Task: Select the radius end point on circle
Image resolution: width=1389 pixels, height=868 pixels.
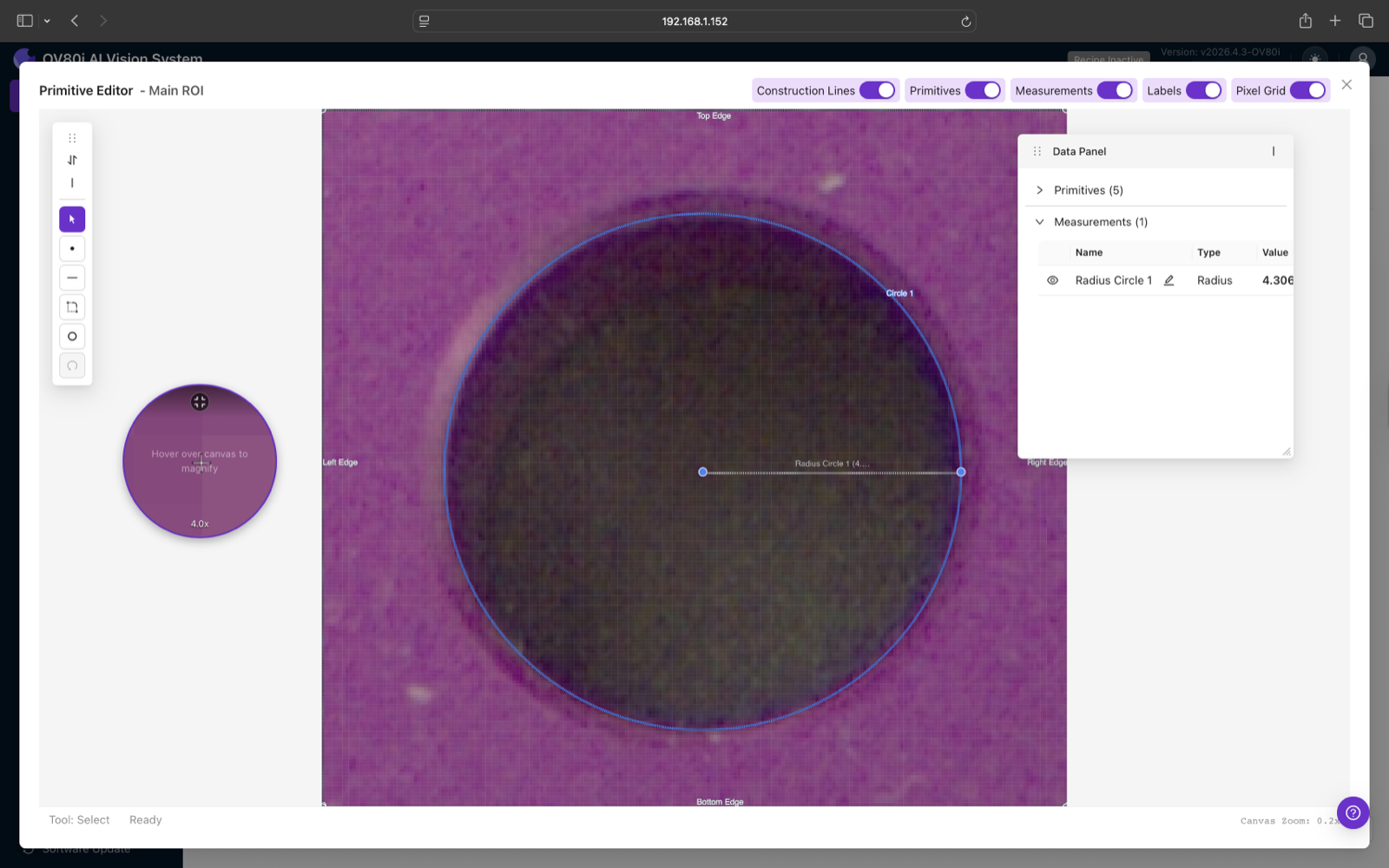Action: (x=961, y=472)
